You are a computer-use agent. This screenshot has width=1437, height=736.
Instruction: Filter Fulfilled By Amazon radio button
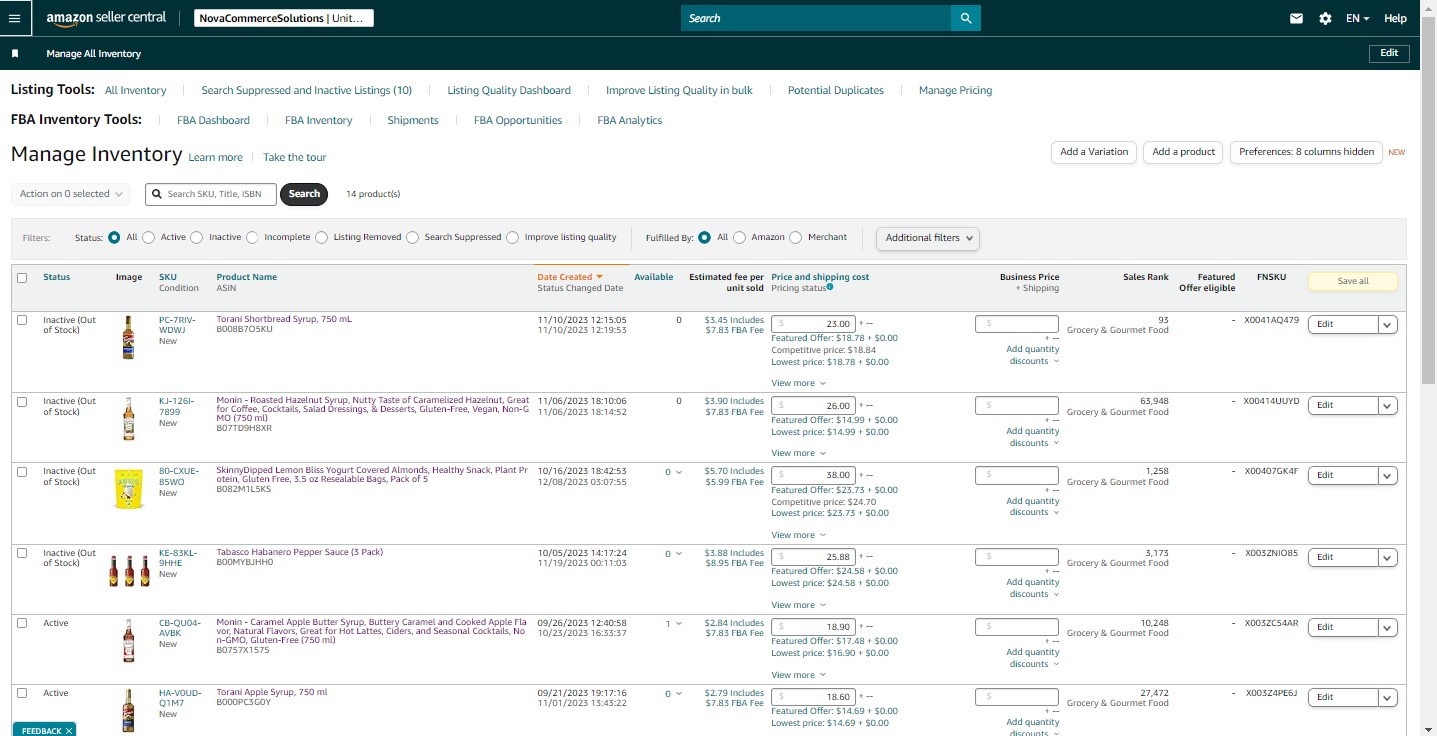pyautogui.click(x=739, y=238)
